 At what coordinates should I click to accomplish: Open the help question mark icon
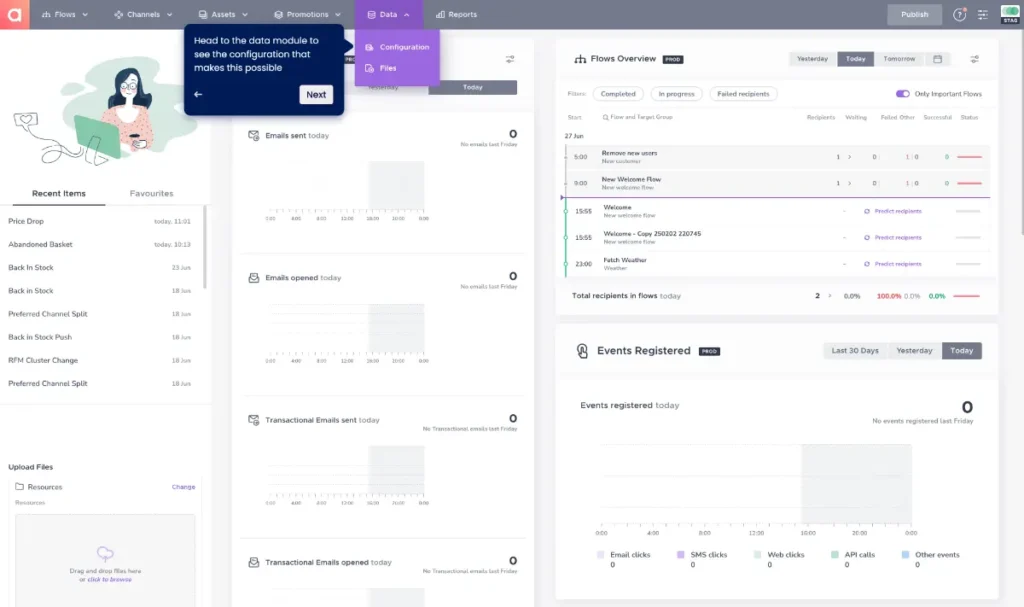[x=960, y=15]
